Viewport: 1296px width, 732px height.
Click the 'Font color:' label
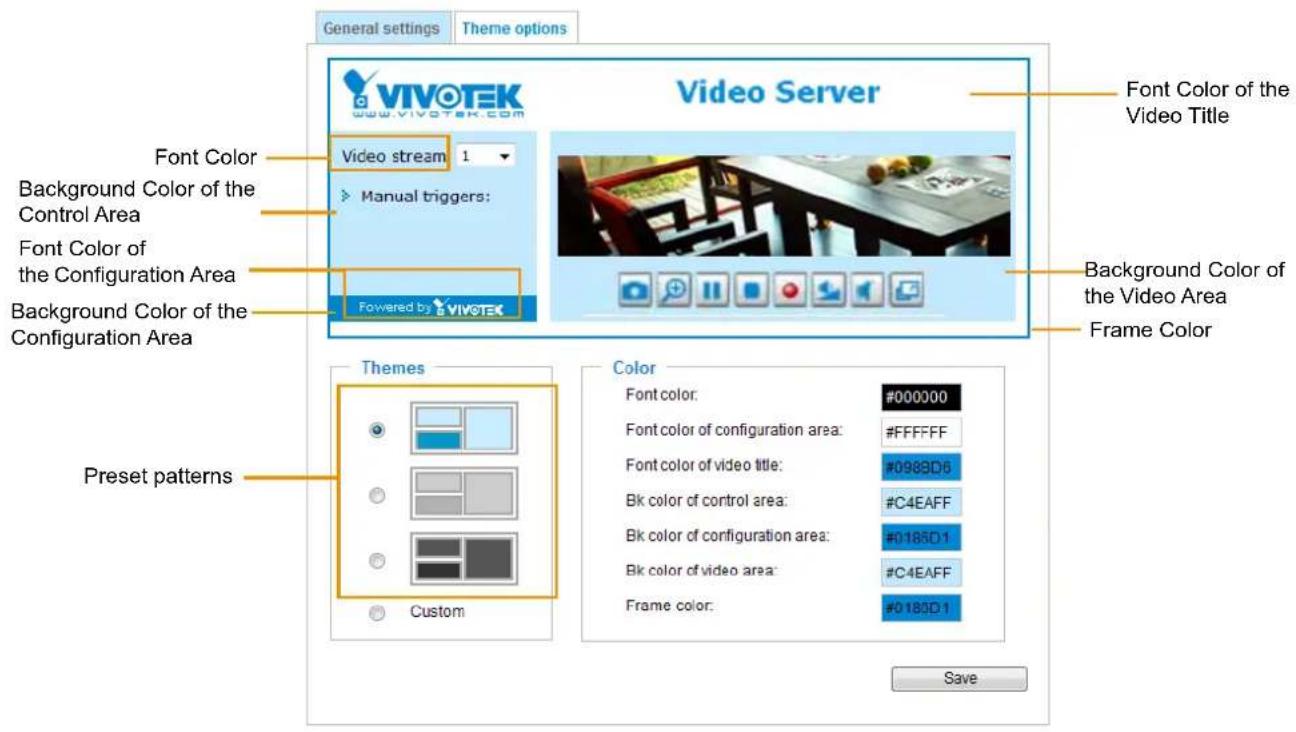point(661,395)
